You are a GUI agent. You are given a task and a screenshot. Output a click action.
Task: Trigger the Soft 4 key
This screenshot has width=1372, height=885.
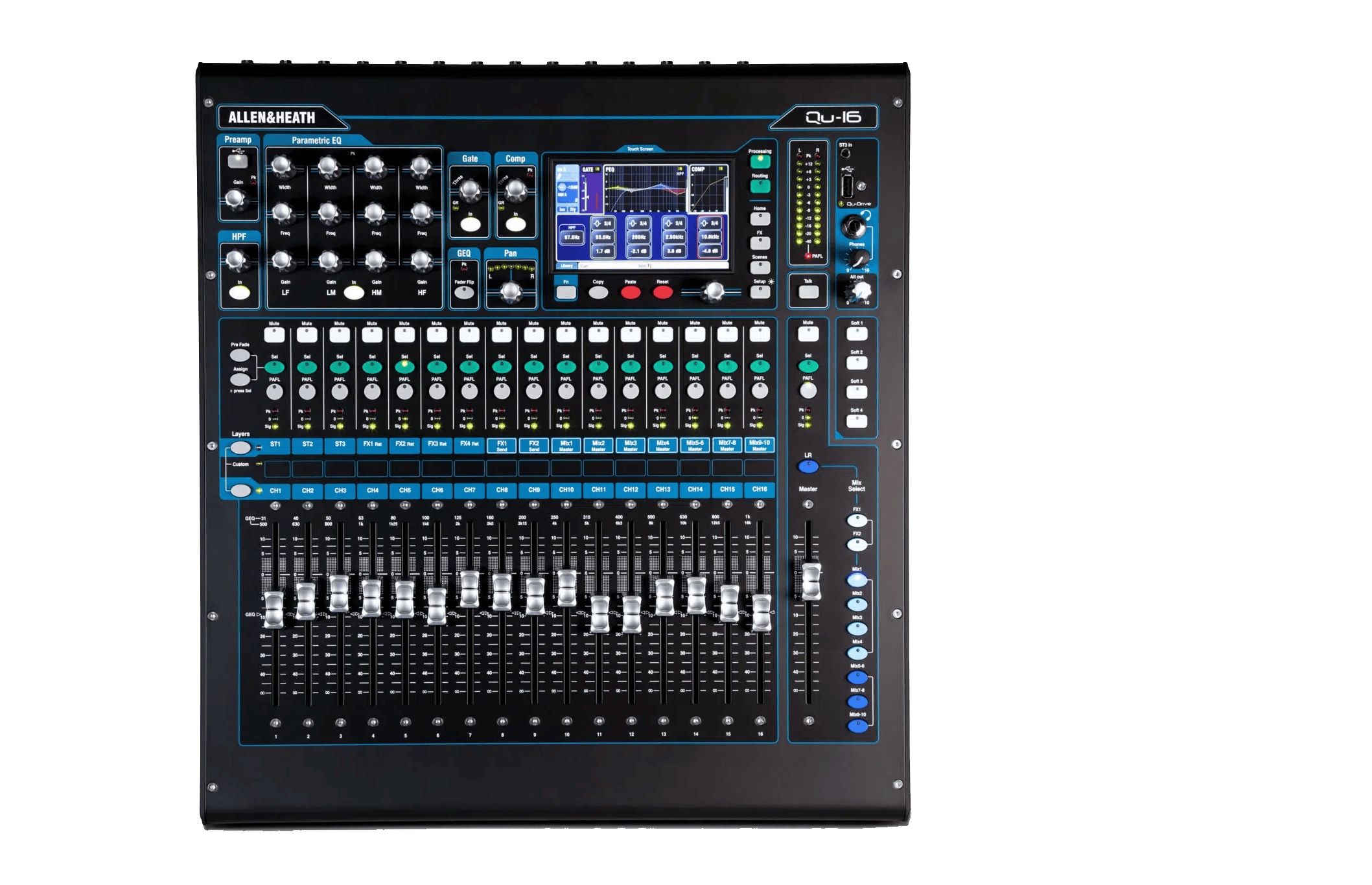(x=857, y=421)
